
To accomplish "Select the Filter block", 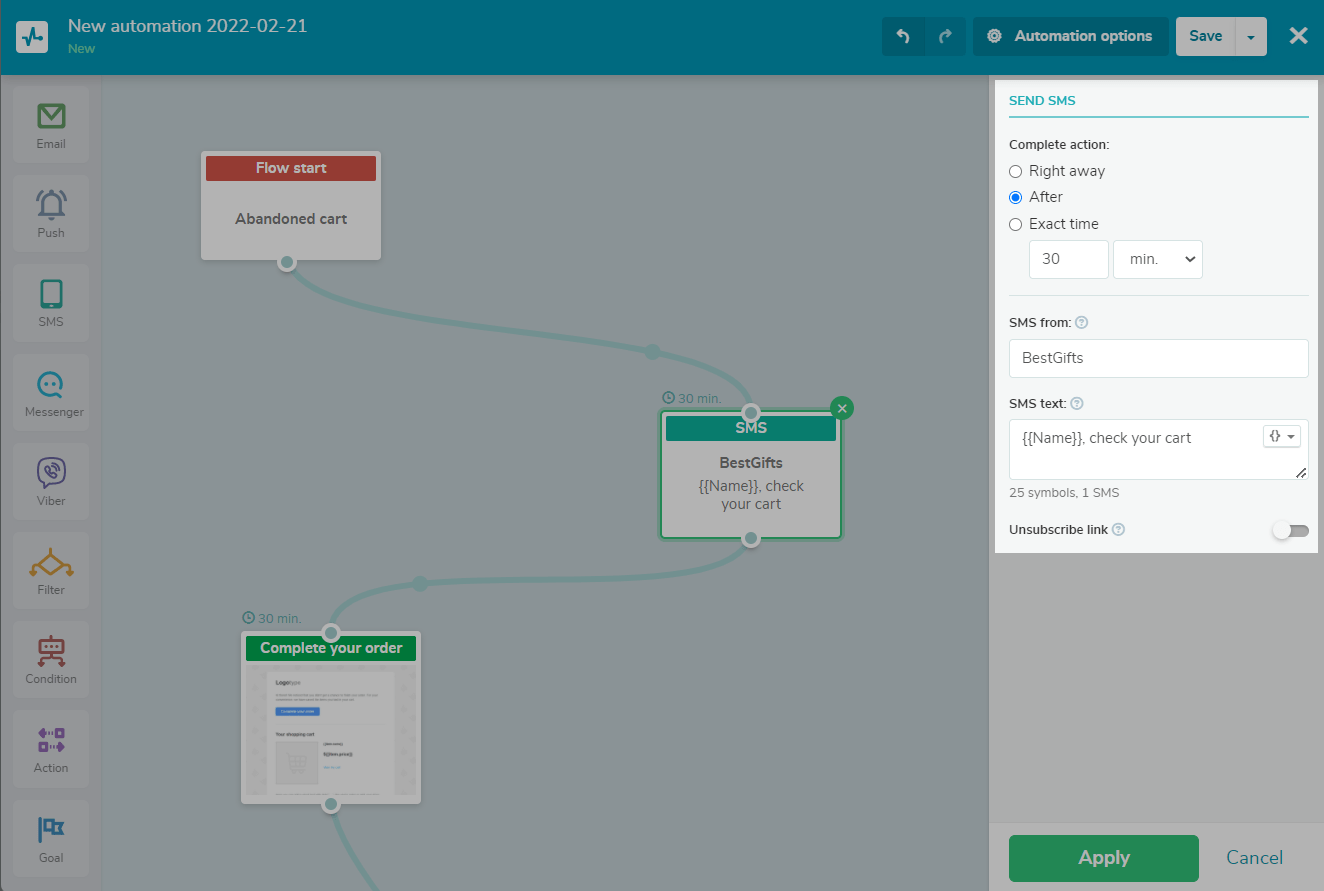I will (51, 571).
